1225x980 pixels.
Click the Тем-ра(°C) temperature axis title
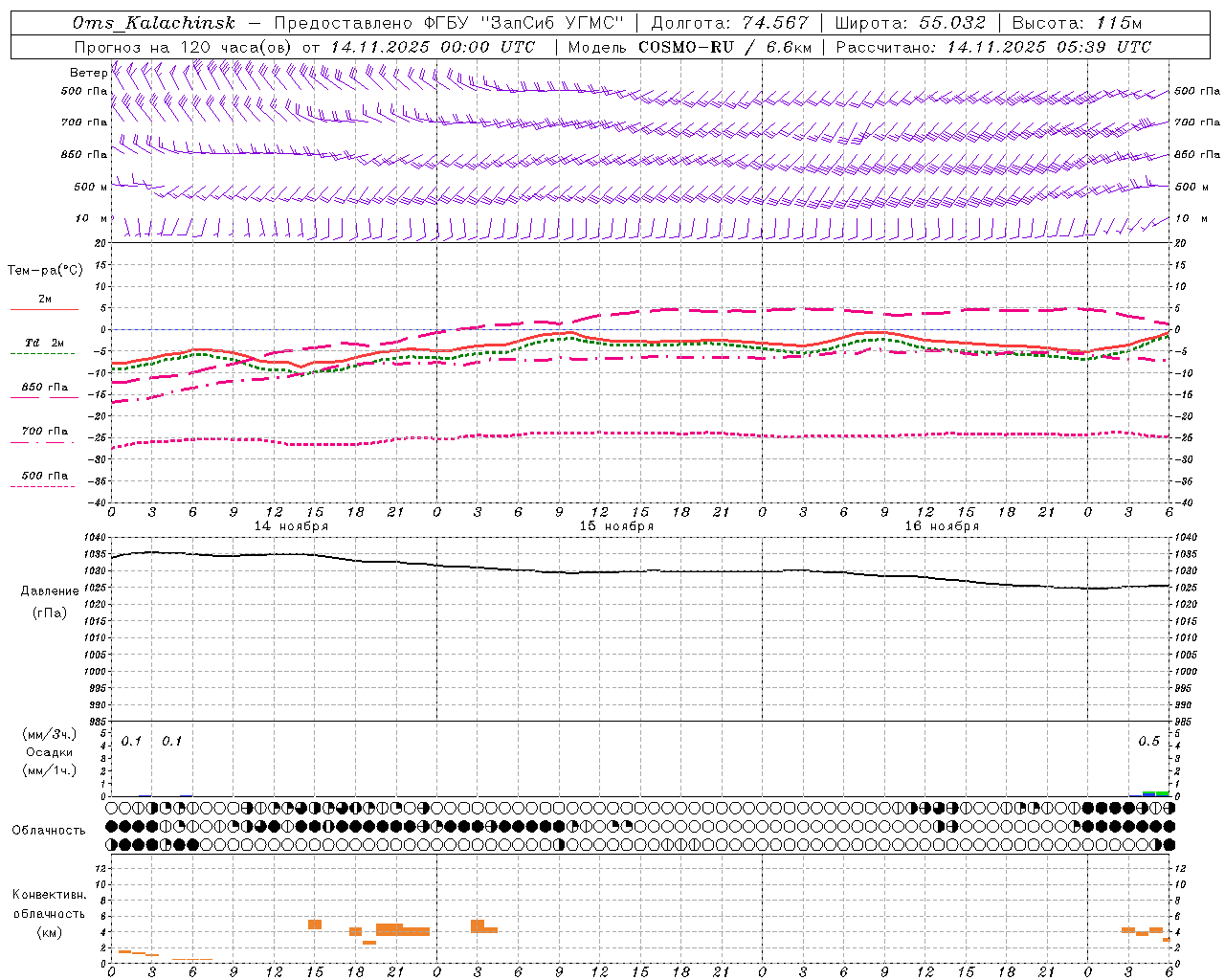coord(45,271)
